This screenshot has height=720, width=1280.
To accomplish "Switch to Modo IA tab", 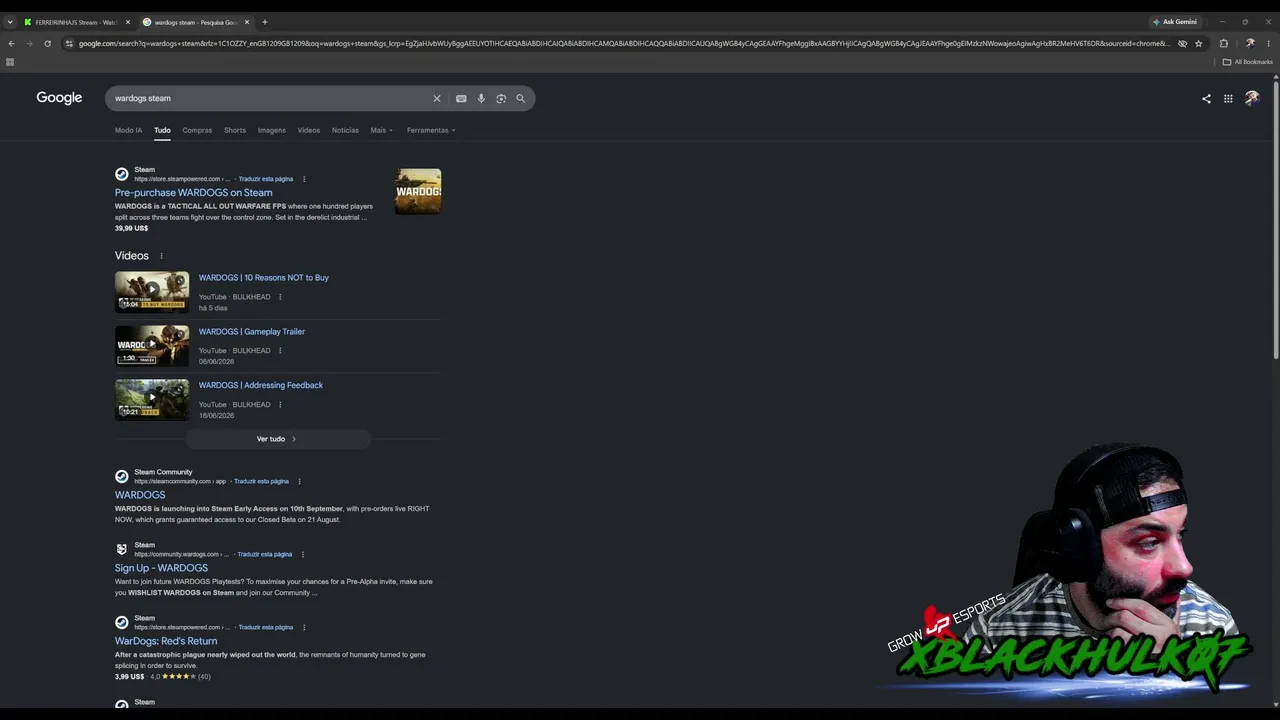I will pos(128,130).
